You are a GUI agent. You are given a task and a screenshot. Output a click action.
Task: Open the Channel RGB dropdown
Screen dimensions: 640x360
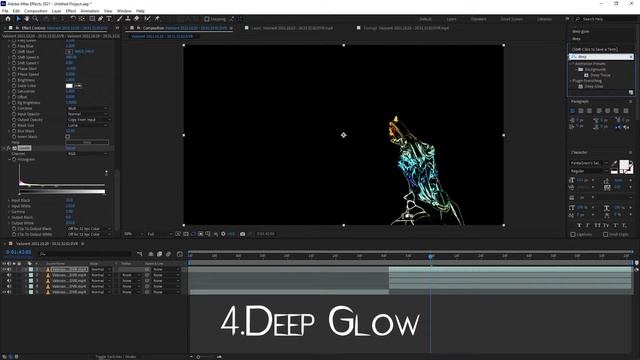point(88,154)
